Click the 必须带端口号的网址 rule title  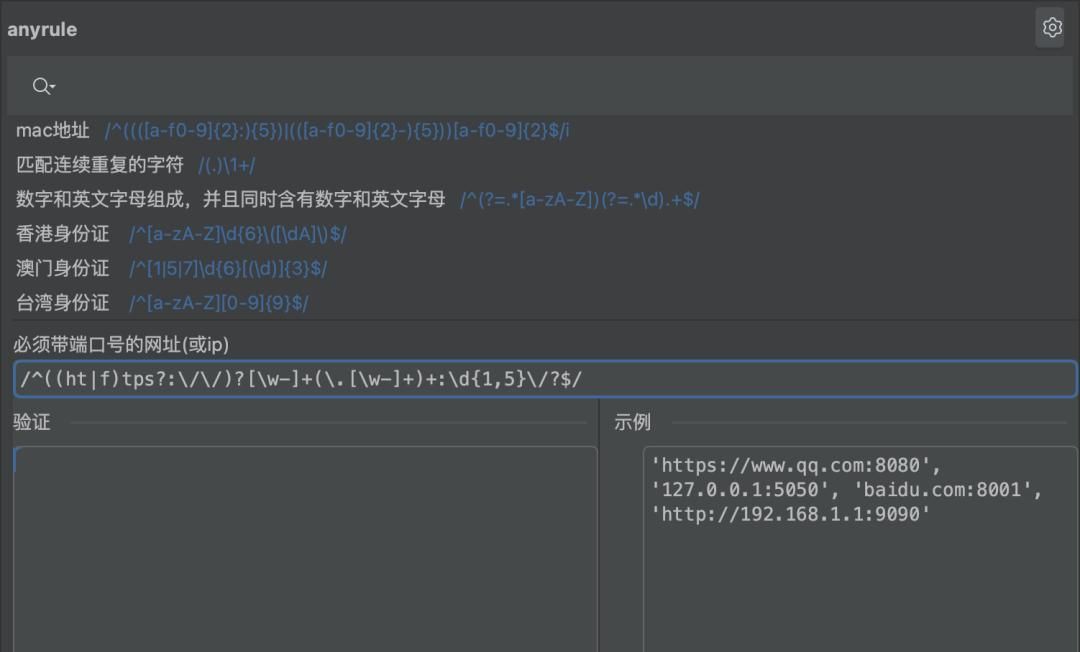click(x=120, y=344)
